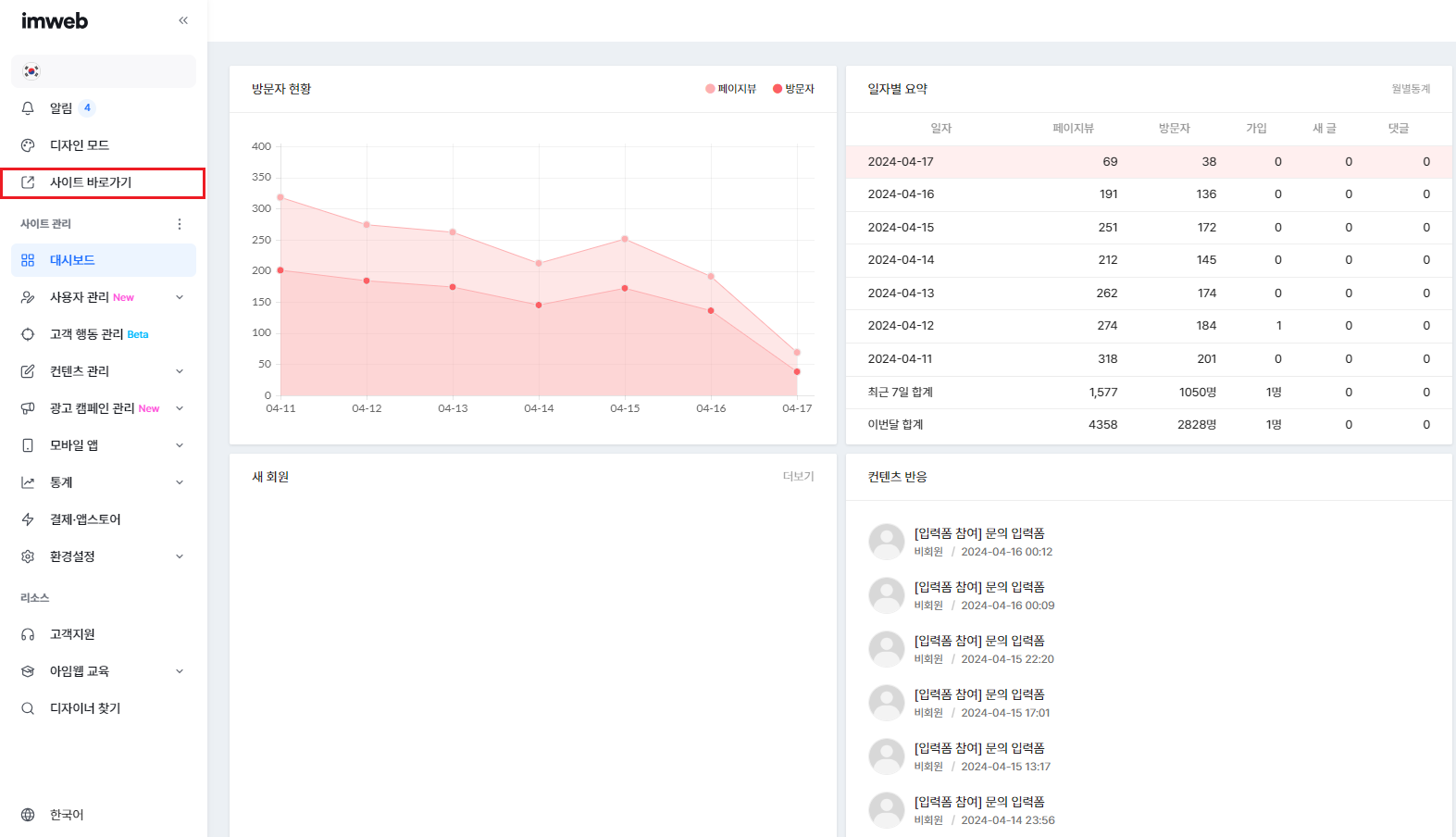
Task: Toggle the 페이지뷰 legend series
Action: [x=731, y=89]
